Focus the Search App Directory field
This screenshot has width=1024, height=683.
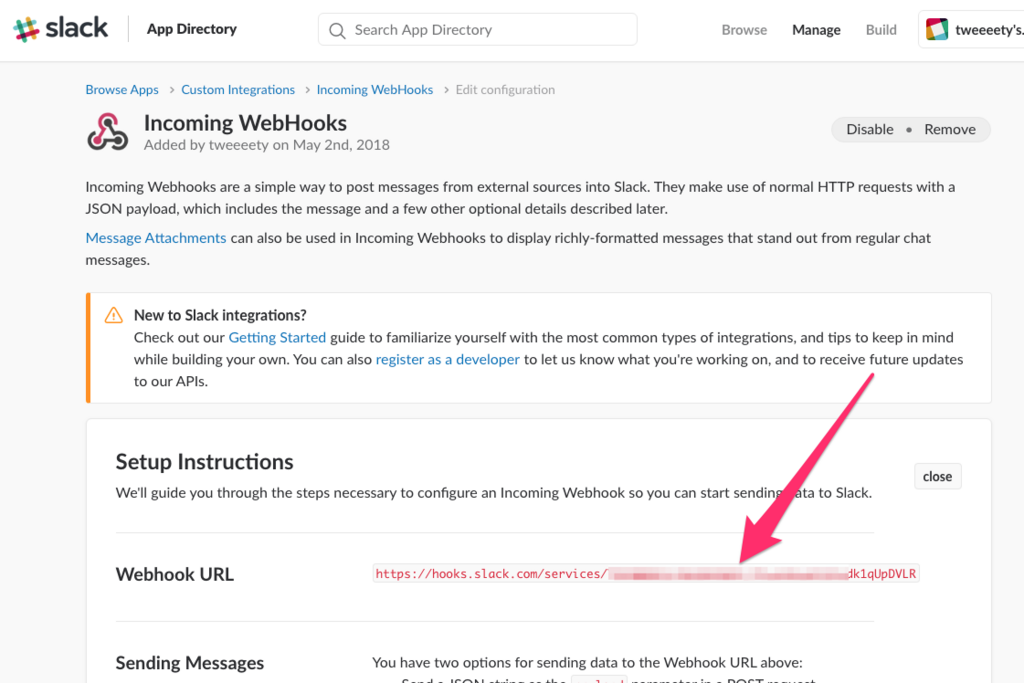point(477,29)
